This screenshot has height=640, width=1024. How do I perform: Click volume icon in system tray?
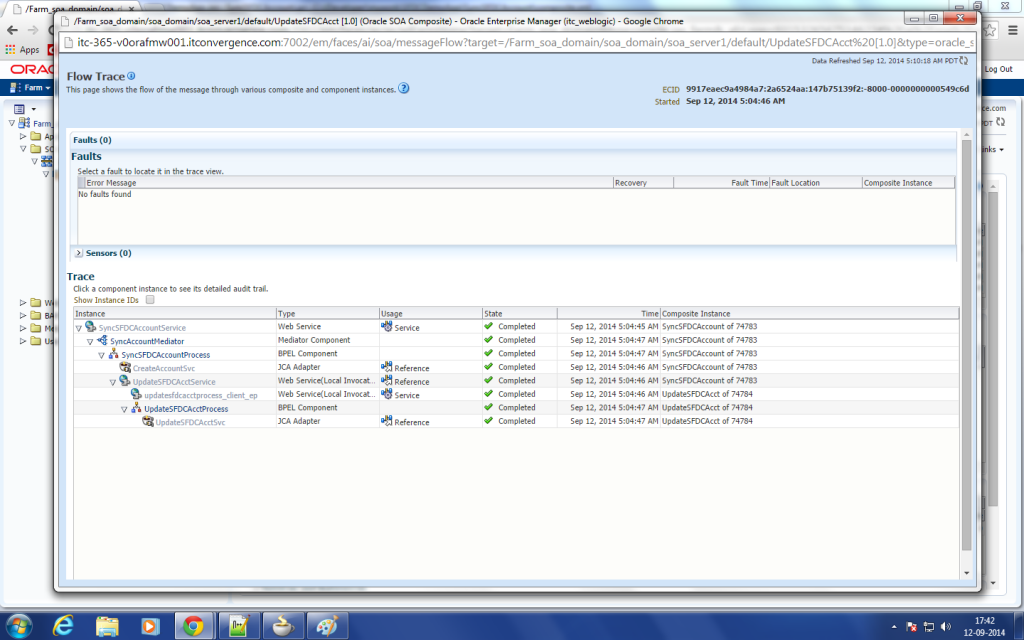point(946,627)
